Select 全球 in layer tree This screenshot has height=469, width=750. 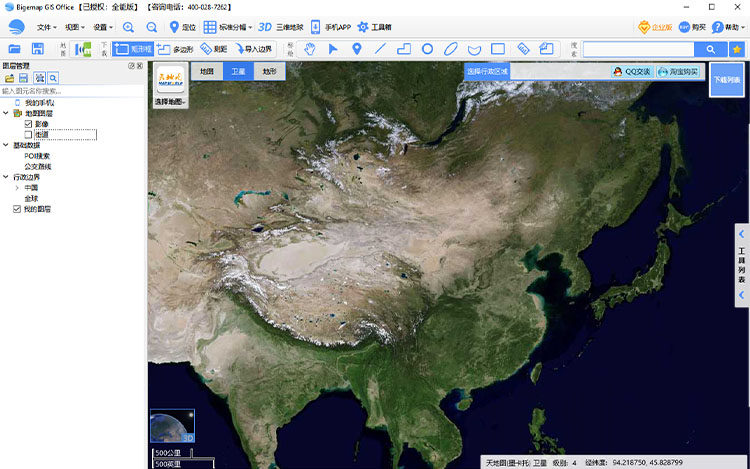(x=31, y=198)
